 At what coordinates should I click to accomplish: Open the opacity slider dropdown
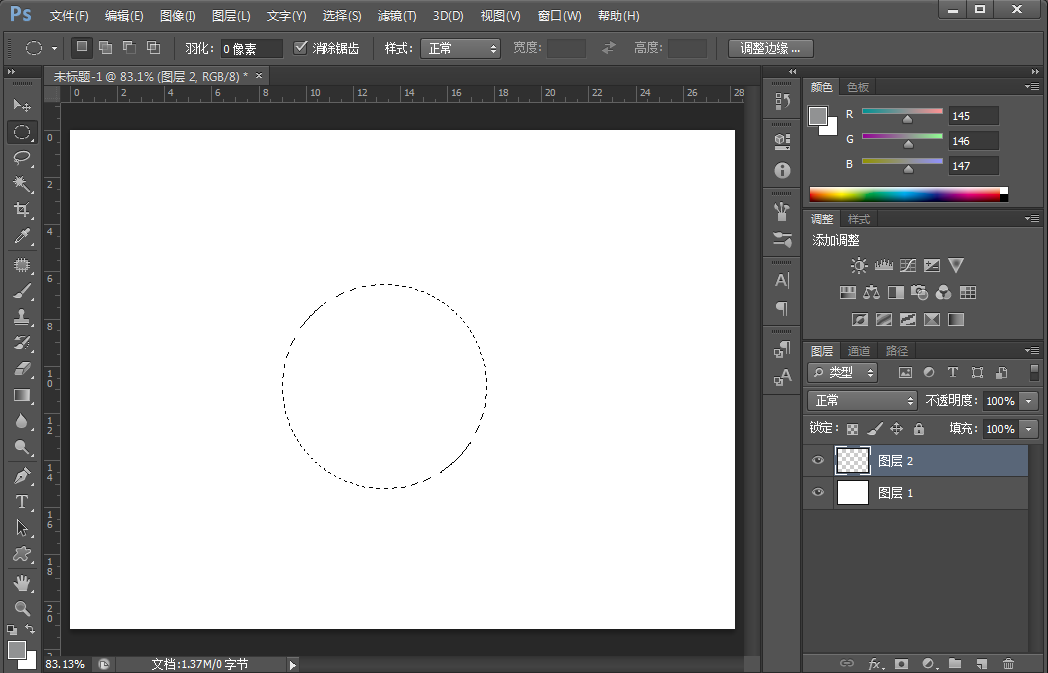[x=1029, y=401]
